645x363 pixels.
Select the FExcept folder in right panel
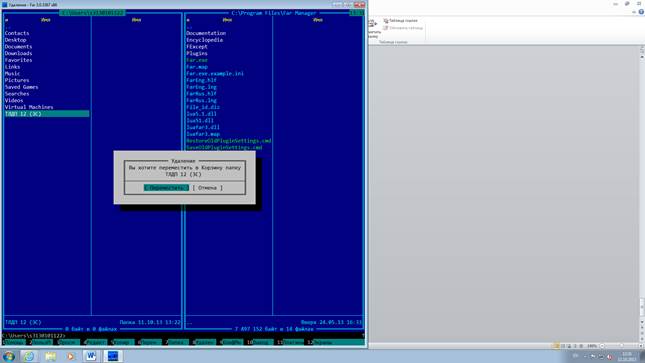[x=197, y=47]
